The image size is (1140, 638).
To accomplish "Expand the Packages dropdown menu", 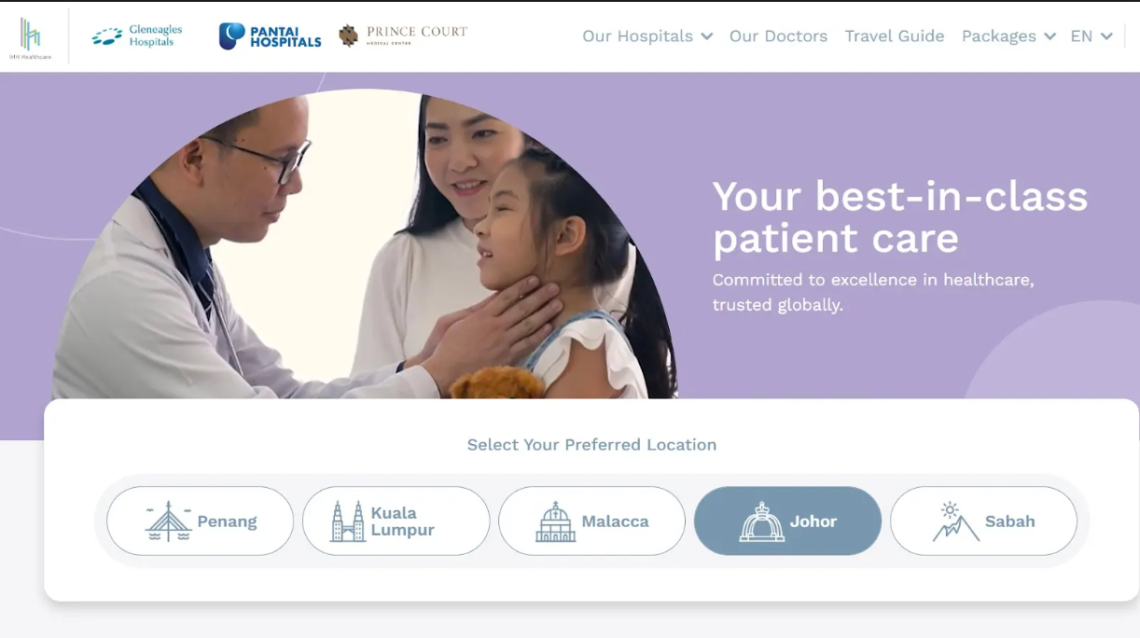I will click(x=1008, y=36).
